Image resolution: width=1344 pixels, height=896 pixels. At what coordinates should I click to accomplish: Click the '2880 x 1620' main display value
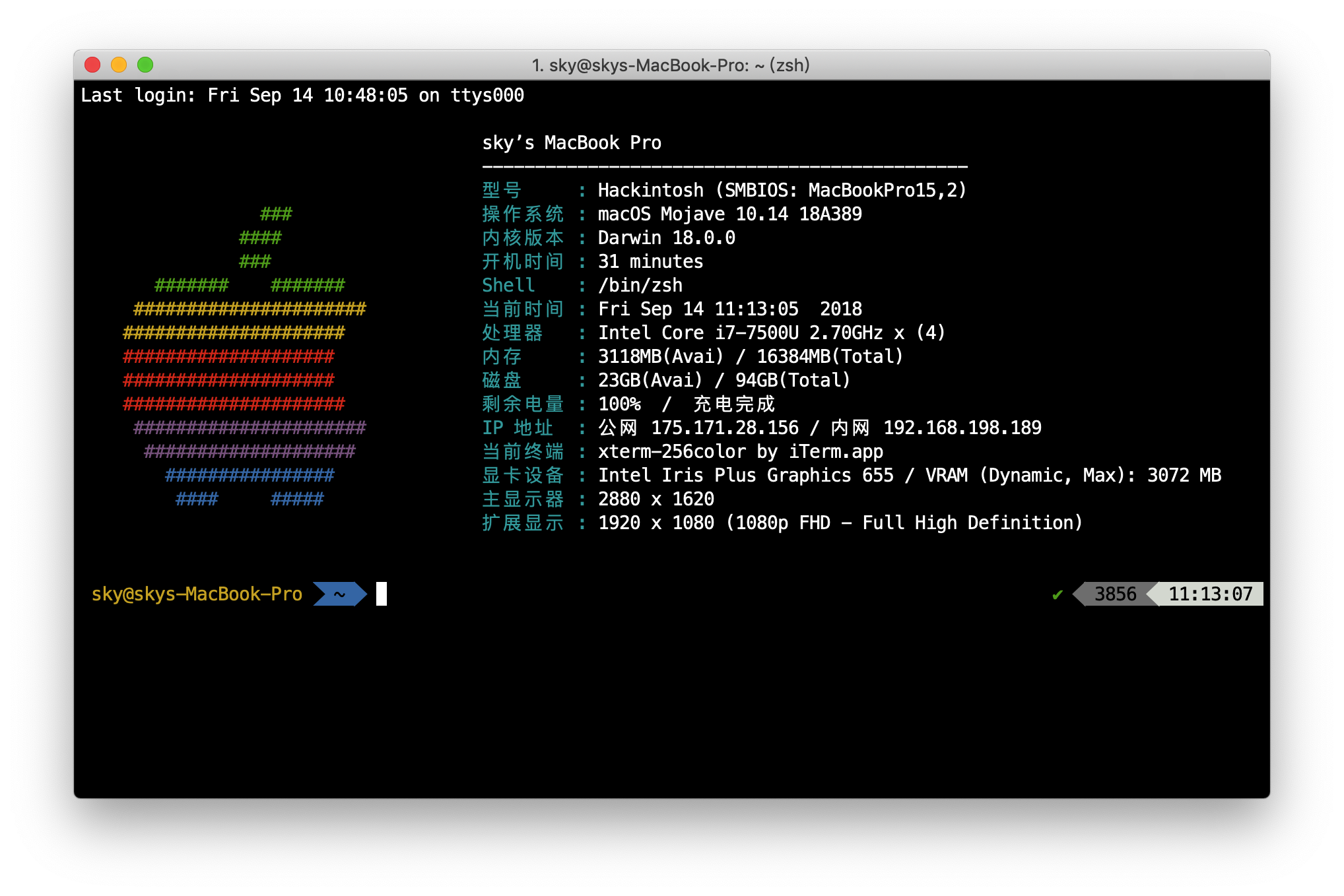point(656,499)
